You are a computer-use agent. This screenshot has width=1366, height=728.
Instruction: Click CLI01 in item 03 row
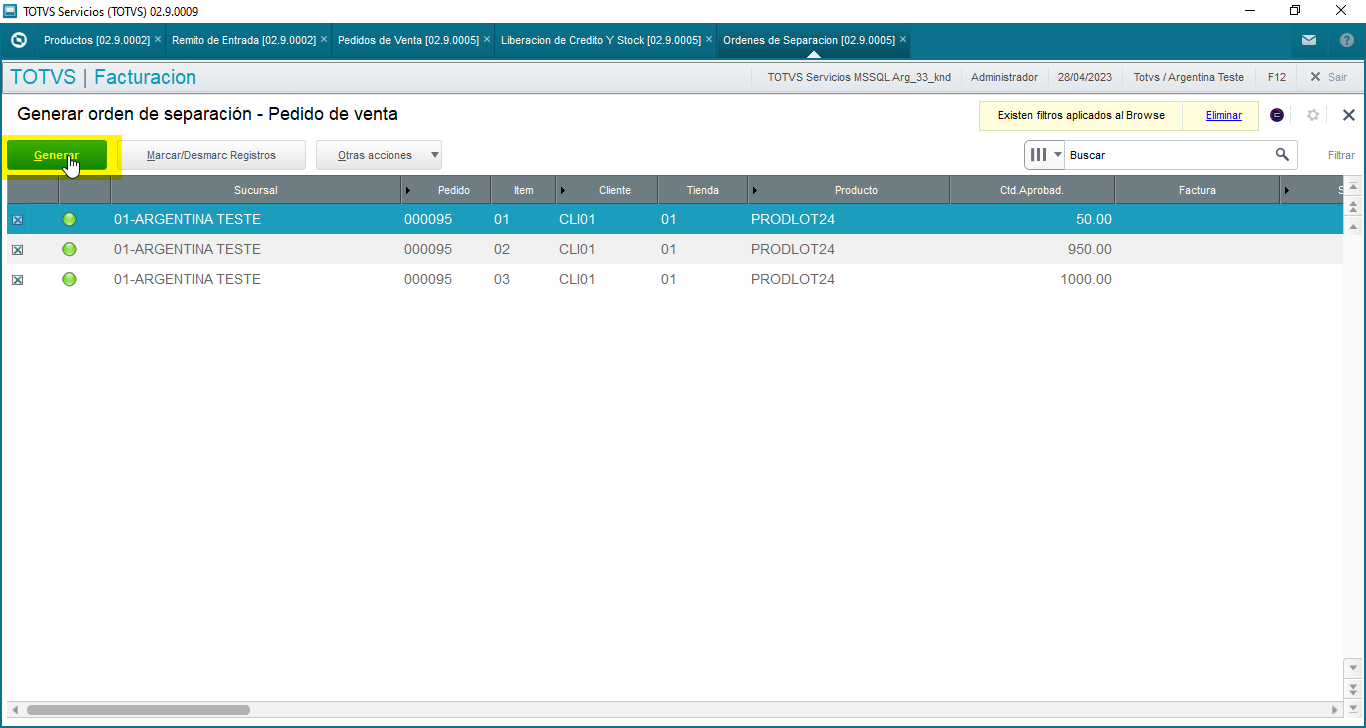coord(577,279)
